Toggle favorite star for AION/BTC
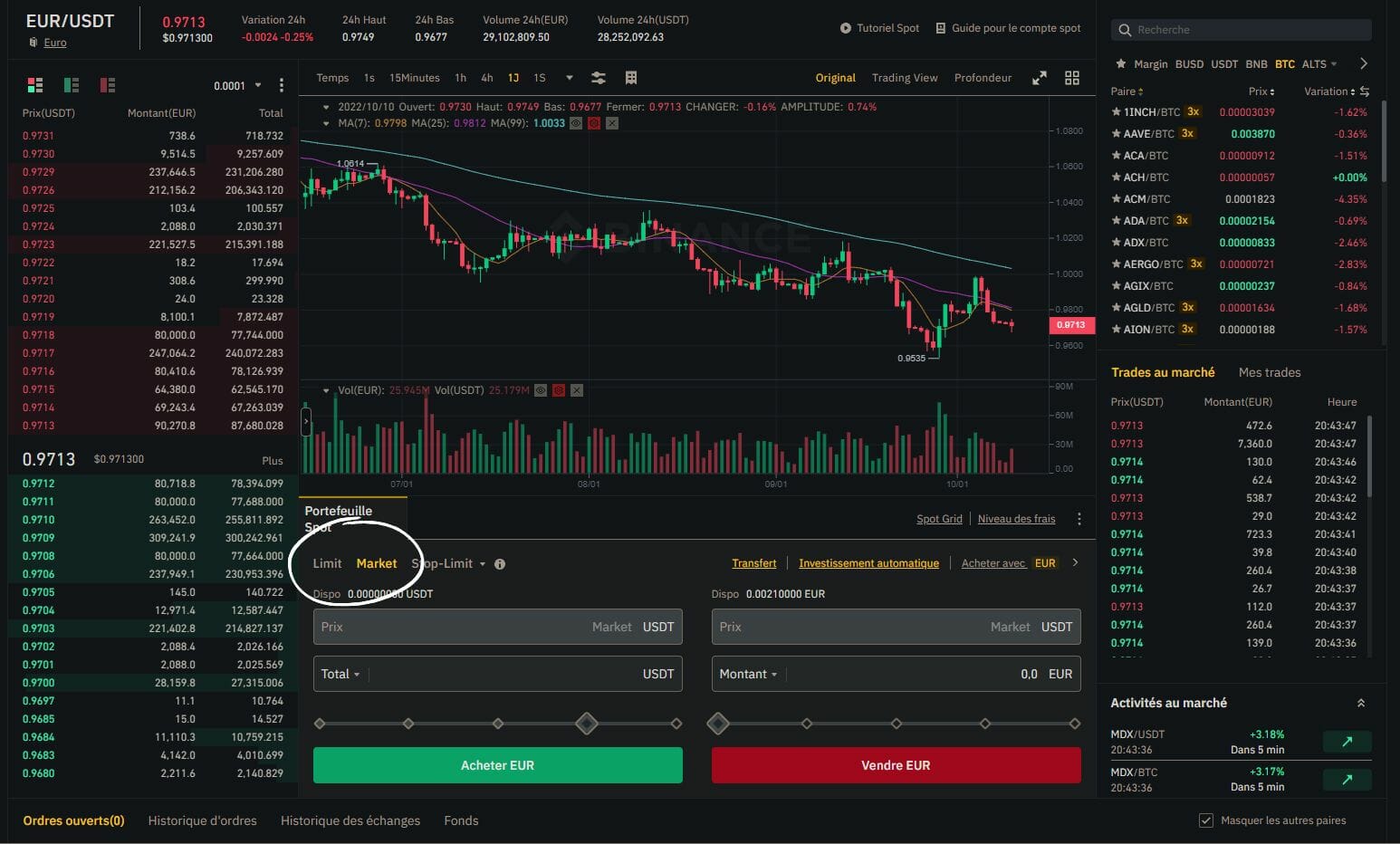Viewport: 1400px width, 844px height. tap(1116, 330)
